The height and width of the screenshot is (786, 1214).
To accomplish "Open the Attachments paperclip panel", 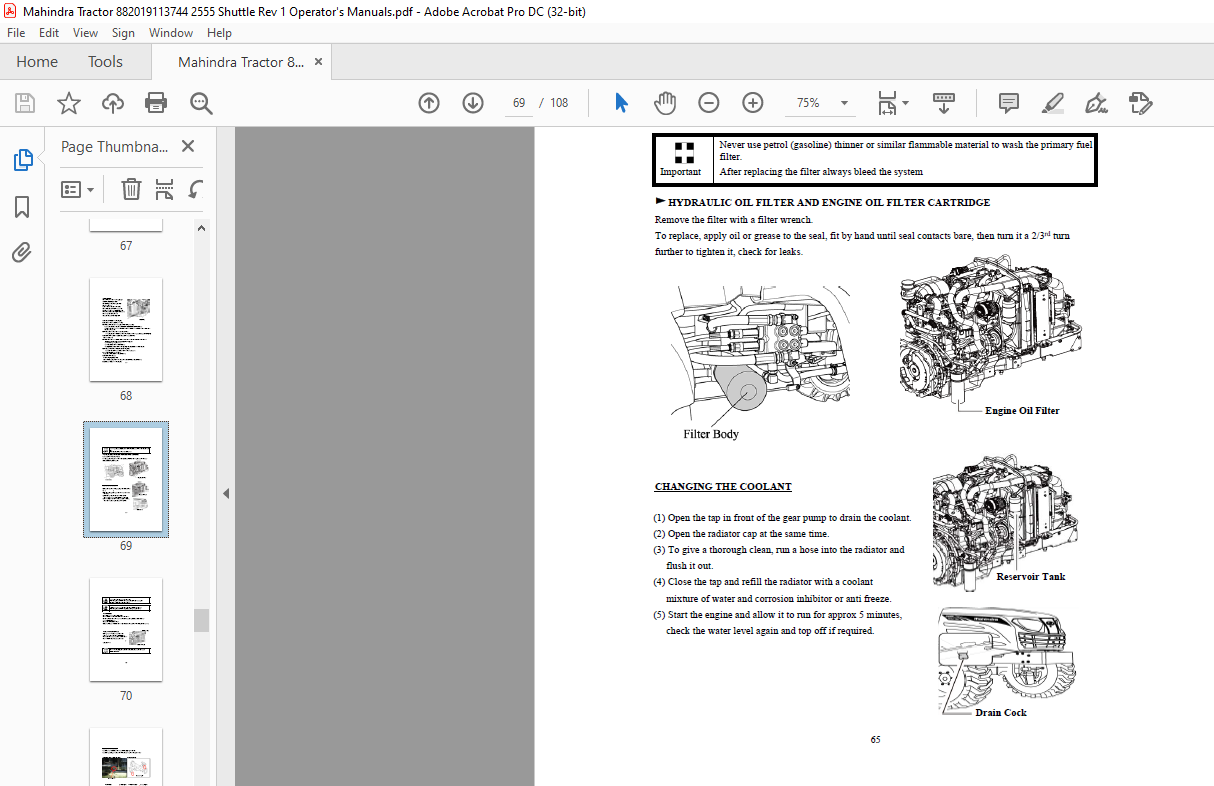I will pyautogui.click(x=22, y=252).
